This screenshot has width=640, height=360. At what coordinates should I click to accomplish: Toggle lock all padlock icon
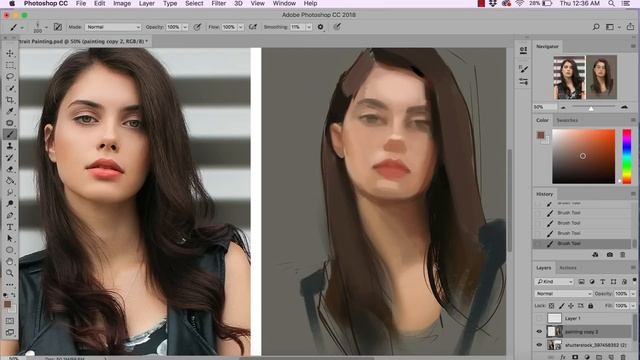tap(590, 306)
